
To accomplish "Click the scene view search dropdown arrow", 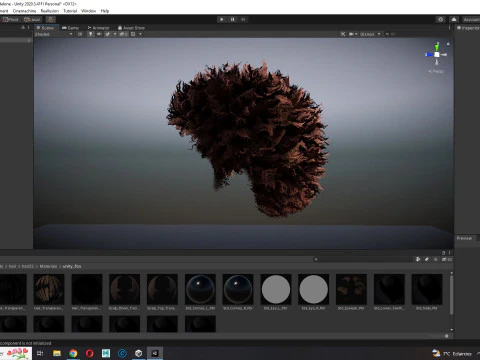I will click(x=387, y=34).
